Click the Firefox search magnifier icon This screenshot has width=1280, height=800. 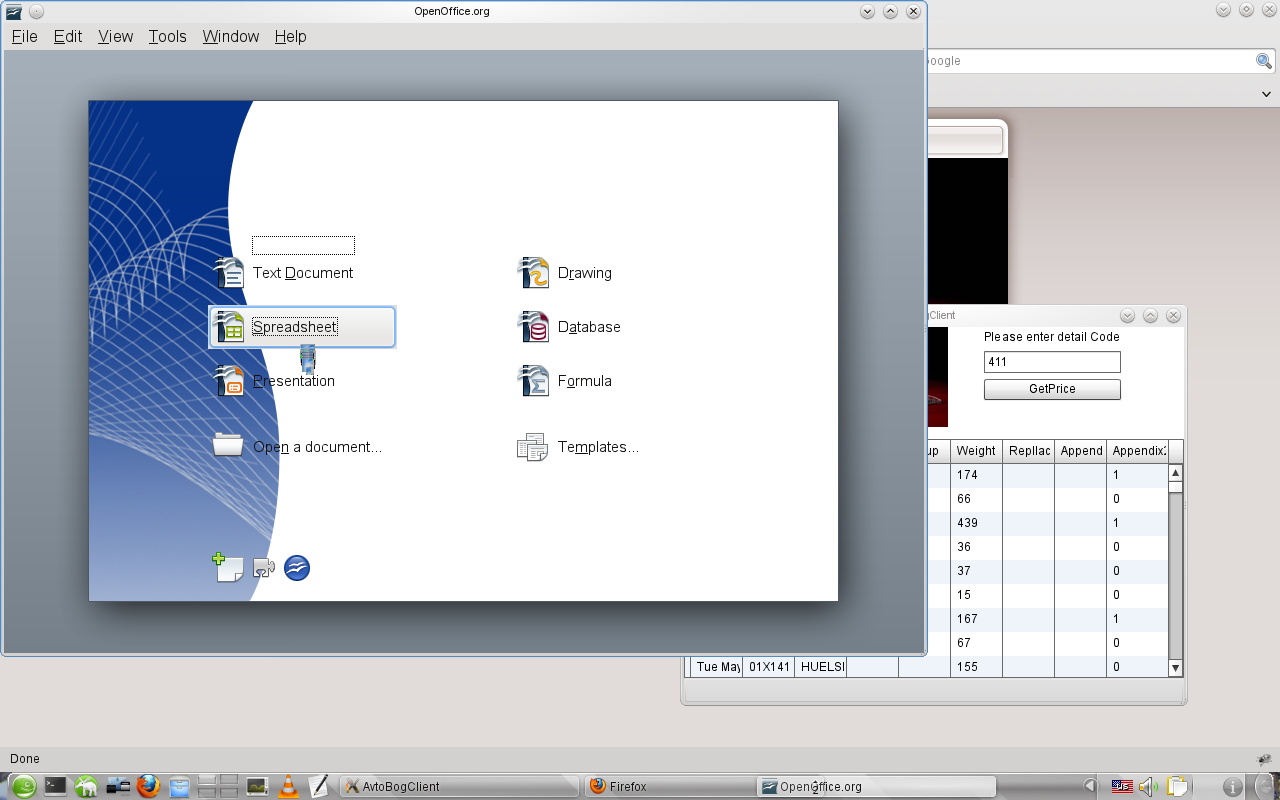point(1264,61)
